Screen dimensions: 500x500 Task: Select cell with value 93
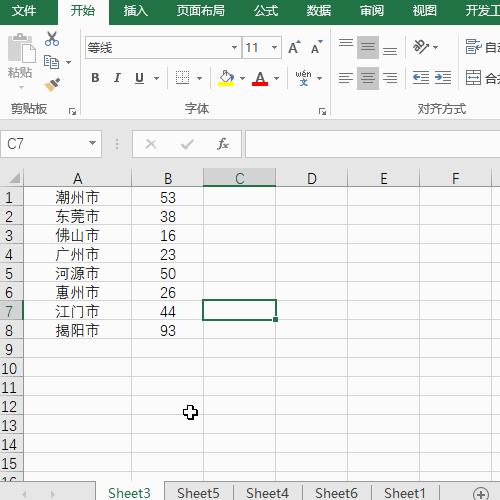tap(167, 330)
